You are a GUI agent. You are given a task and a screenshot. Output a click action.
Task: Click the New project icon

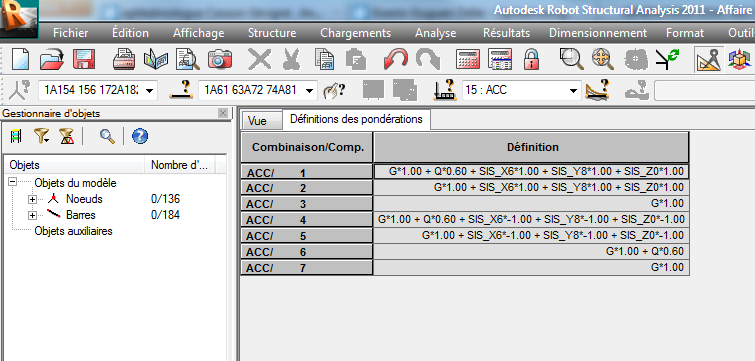20,60
